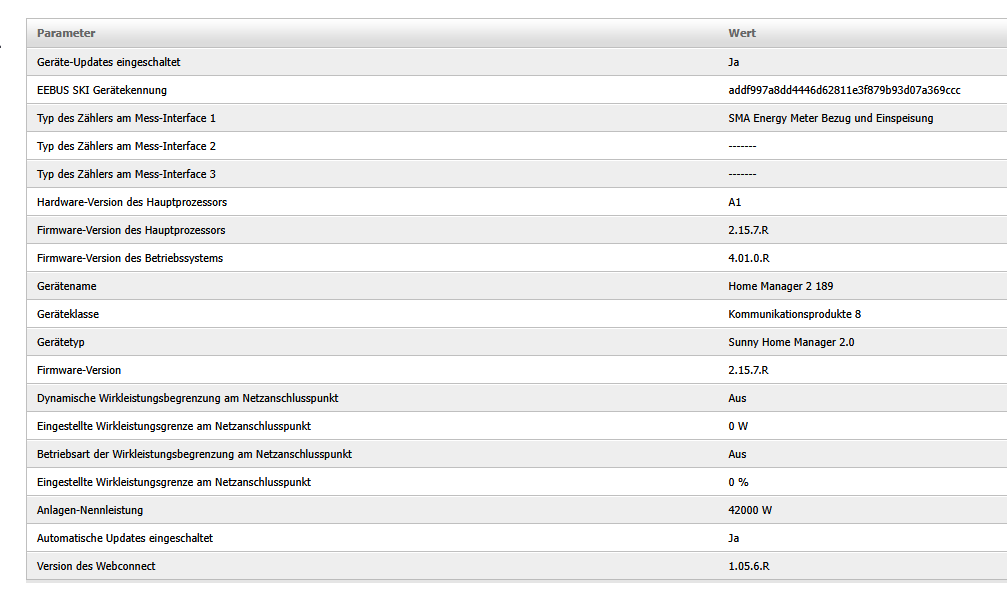
Task: Click Typ des Zählers am Mess-Interface 2
Action: click(x=126, y=146)
